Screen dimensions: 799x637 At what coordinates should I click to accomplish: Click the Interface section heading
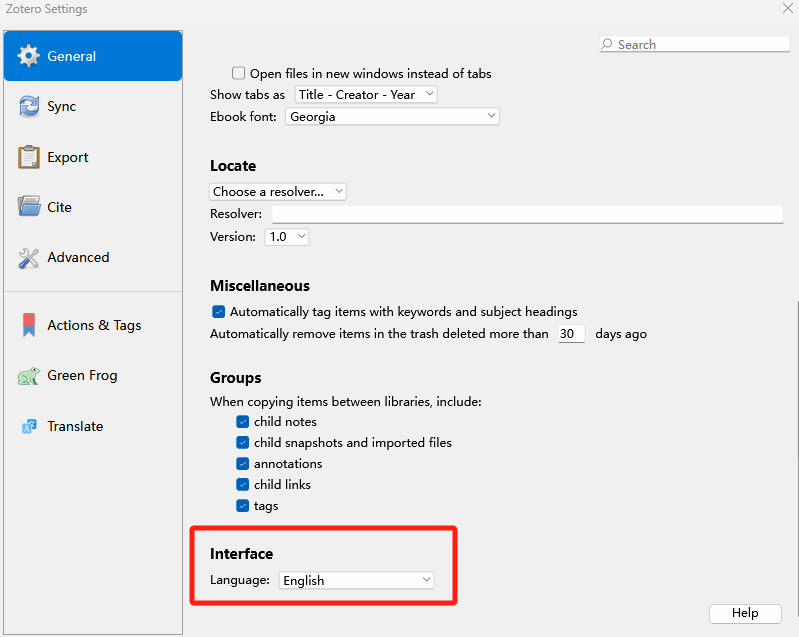click(x=242, y=554)
